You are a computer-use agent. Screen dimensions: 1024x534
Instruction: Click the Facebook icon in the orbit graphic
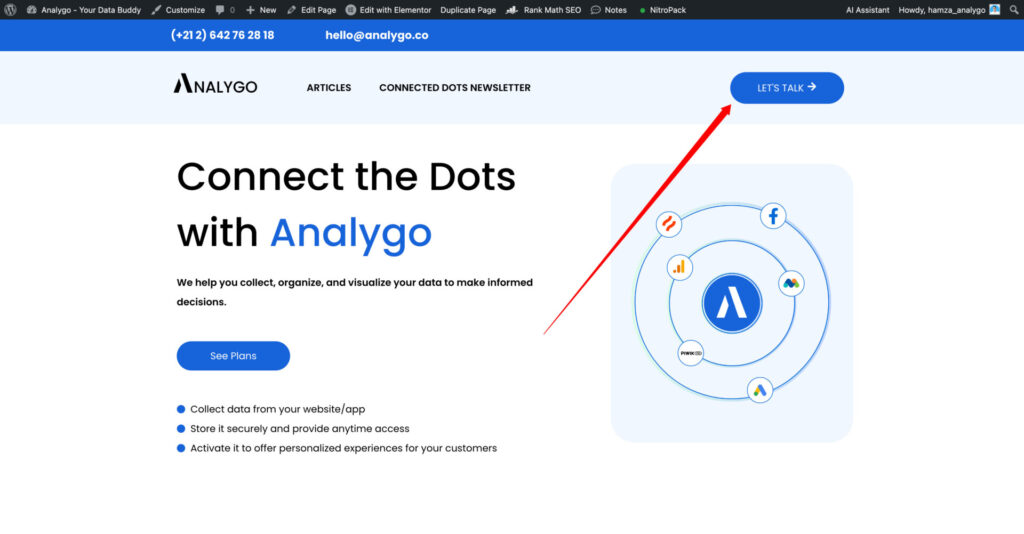[773, 215]
